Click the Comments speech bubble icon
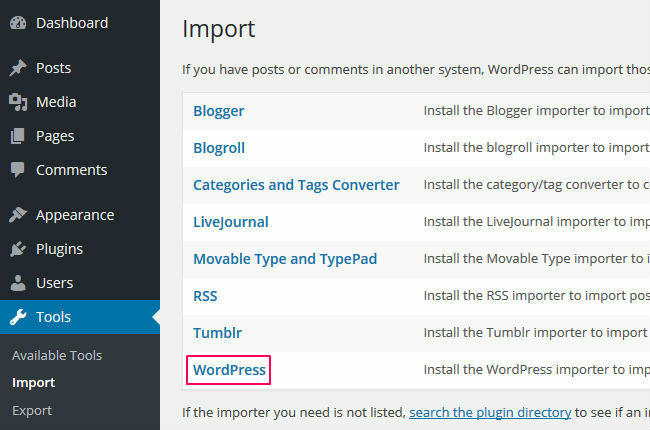Screen dimensions: 650x430 (18, 170)
